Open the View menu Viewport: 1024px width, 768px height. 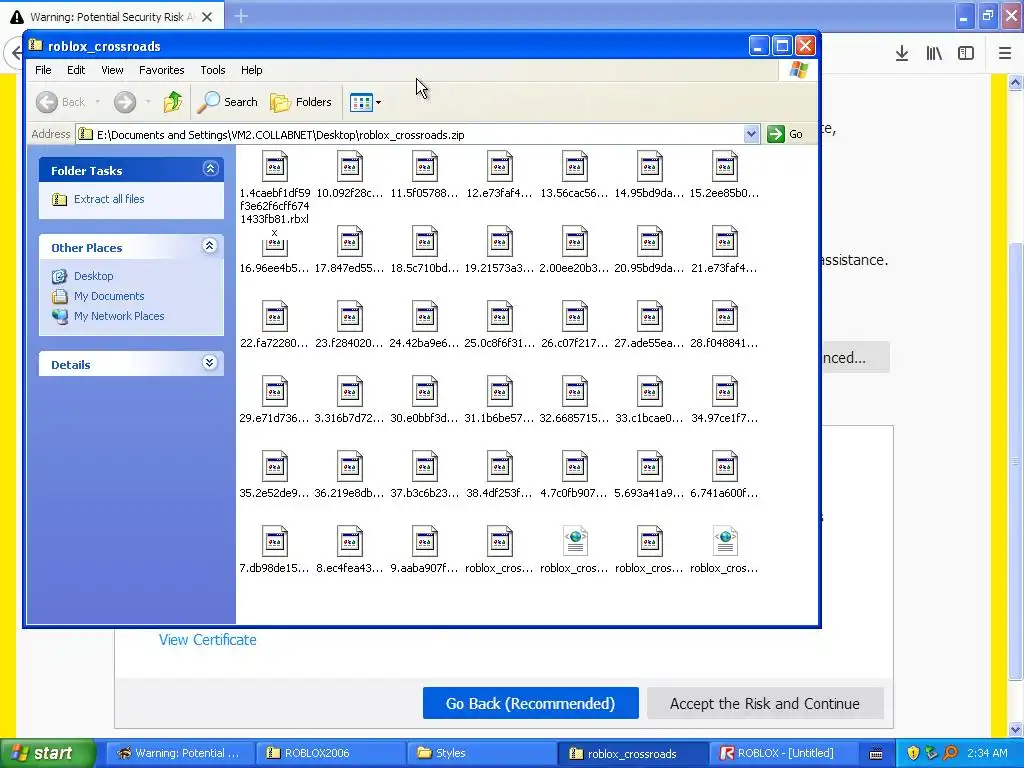tap(112, 70)
